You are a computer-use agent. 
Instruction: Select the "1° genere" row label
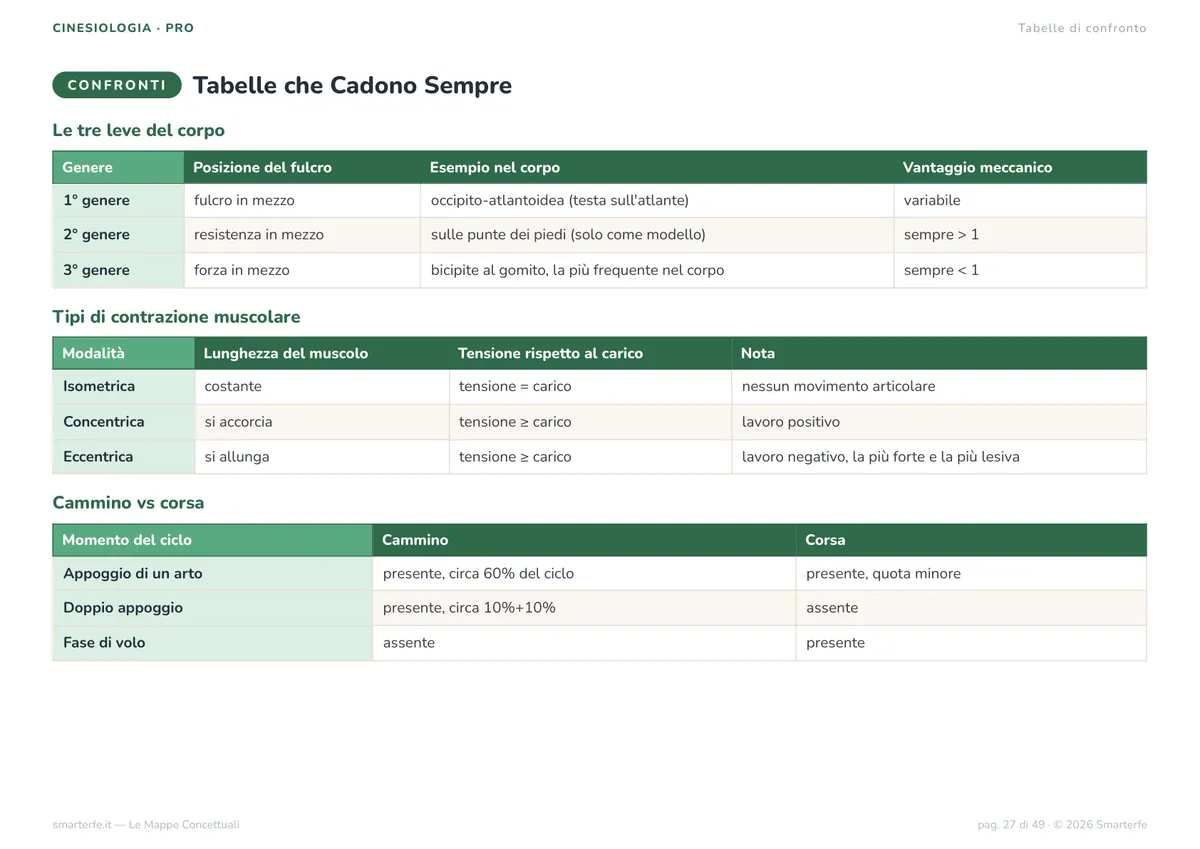pyautogui.click(x=118, y=201)
